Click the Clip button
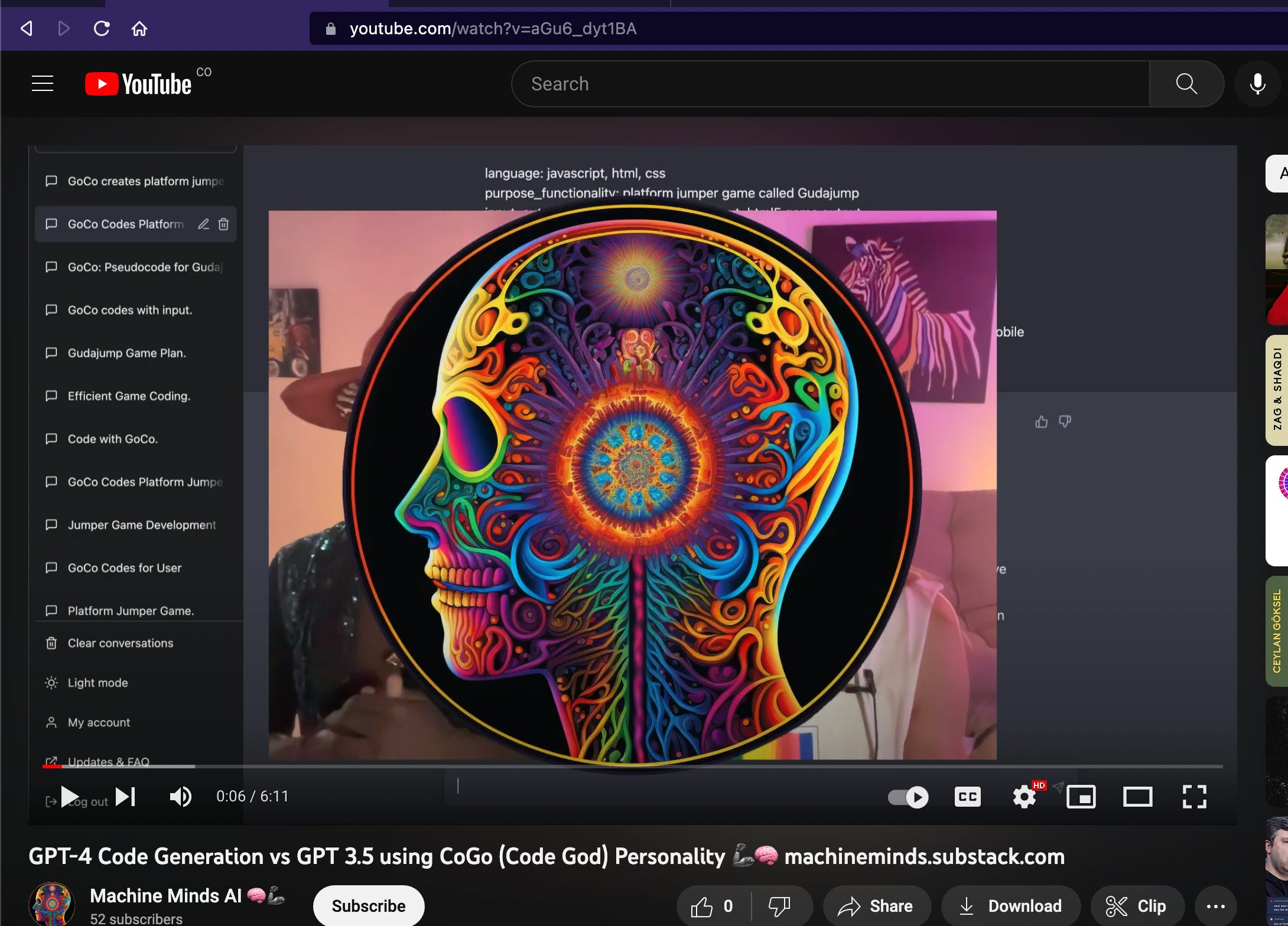The image size is (1288, 926). click(1137, 906)
